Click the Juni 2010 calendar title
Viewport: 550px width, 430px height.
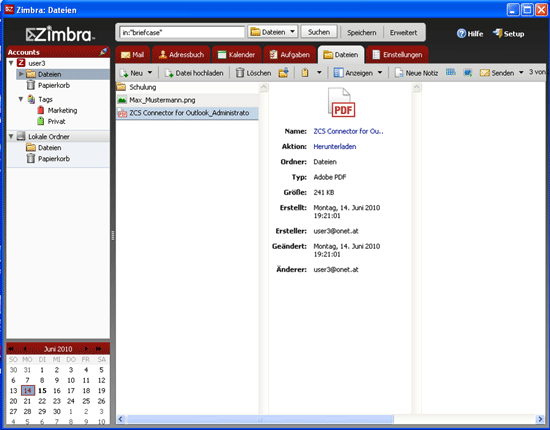58,349
